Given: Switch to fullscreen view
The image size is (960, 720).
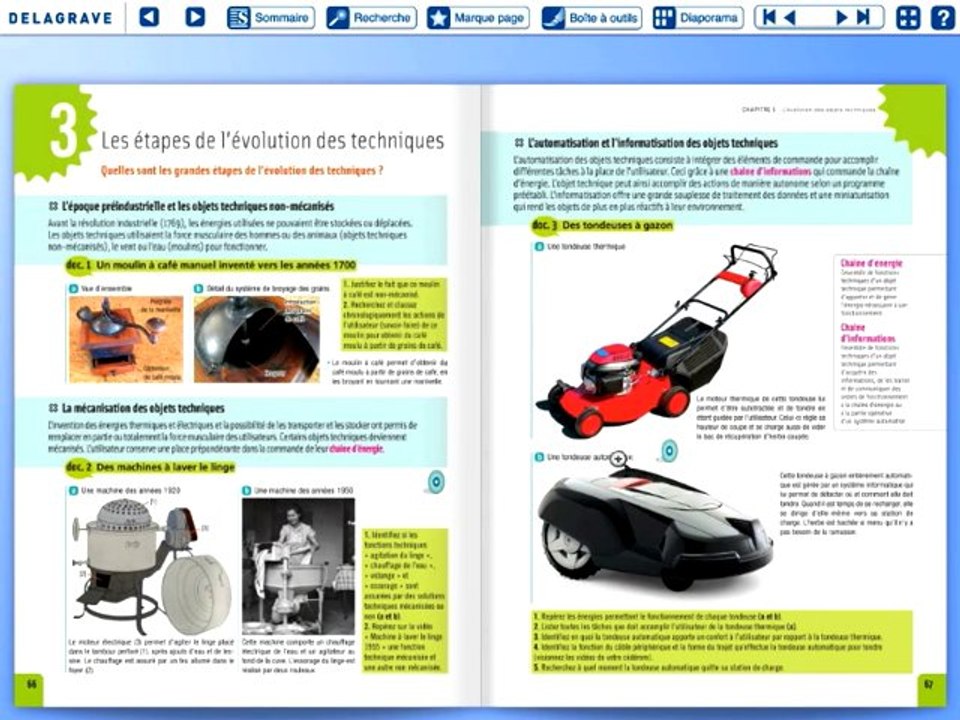Looking at the screenshot, I should tap(908, 18).
